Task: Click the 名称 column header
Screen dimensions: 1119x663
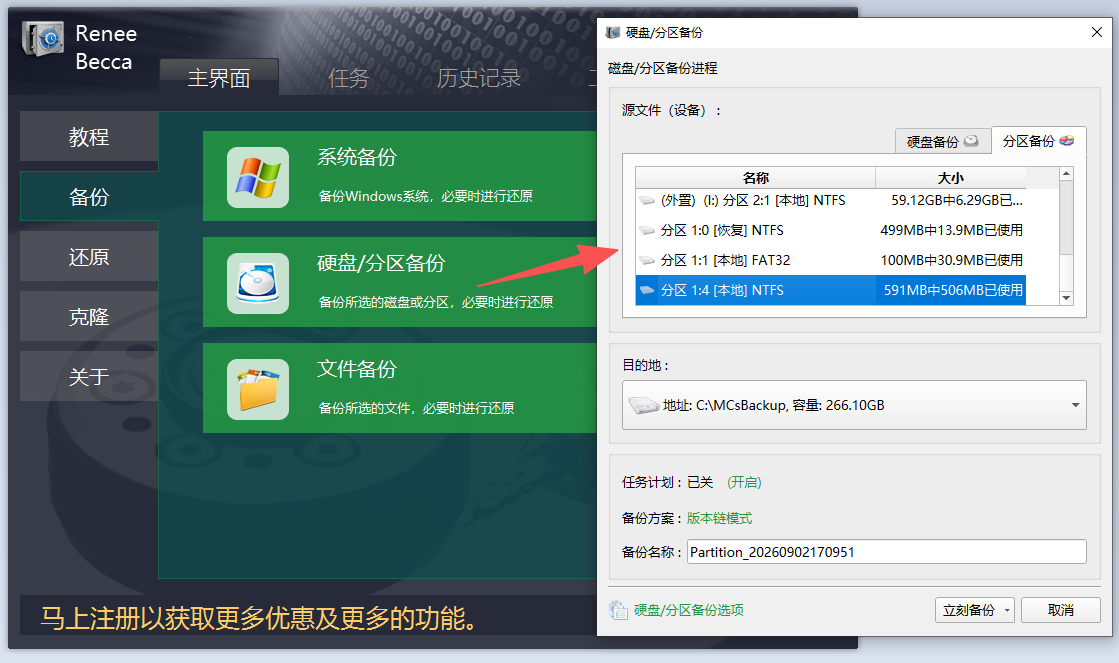Action: 755,178
